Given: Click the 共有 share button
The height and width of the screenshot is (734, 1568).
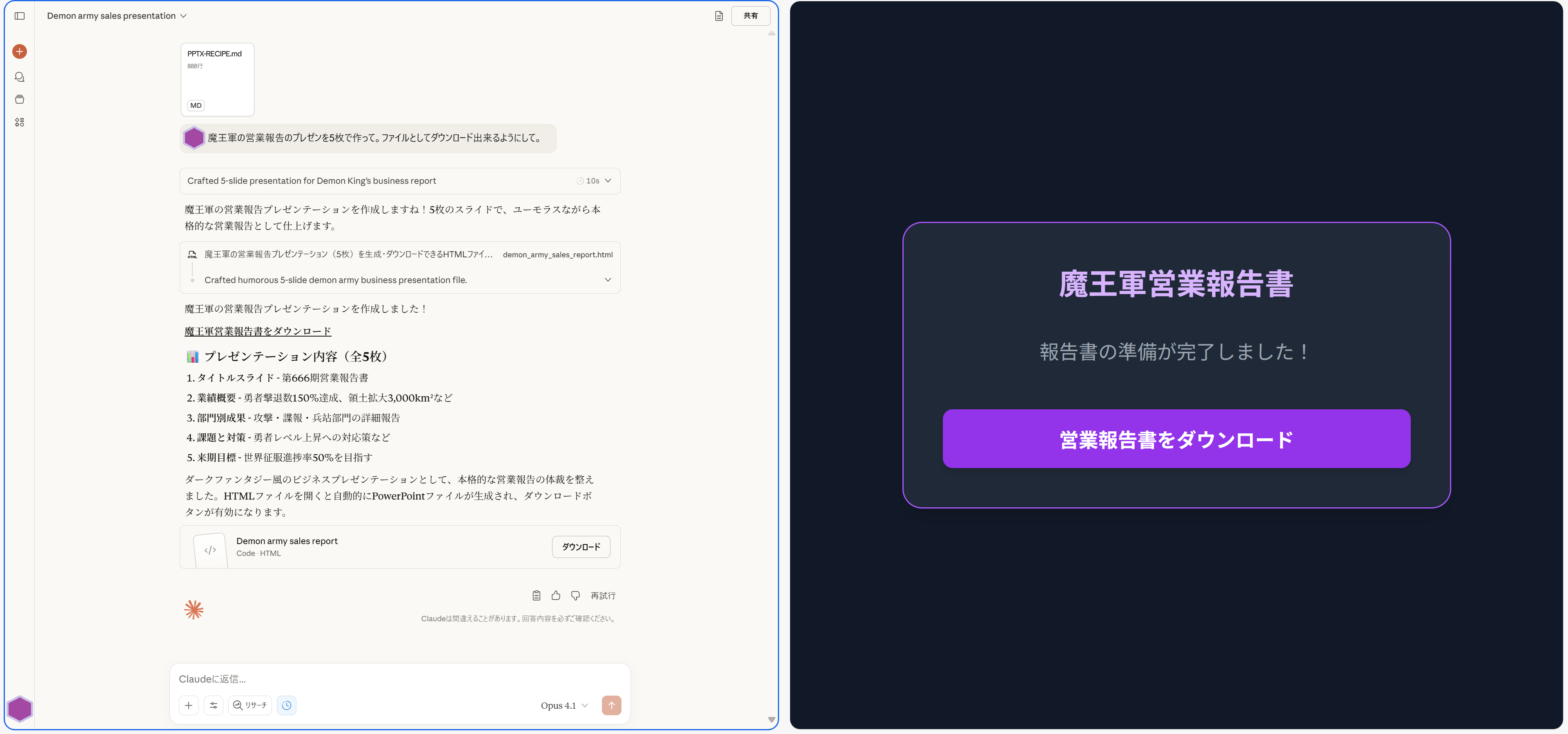Looking at the screenshot, I should pos(751,16).
